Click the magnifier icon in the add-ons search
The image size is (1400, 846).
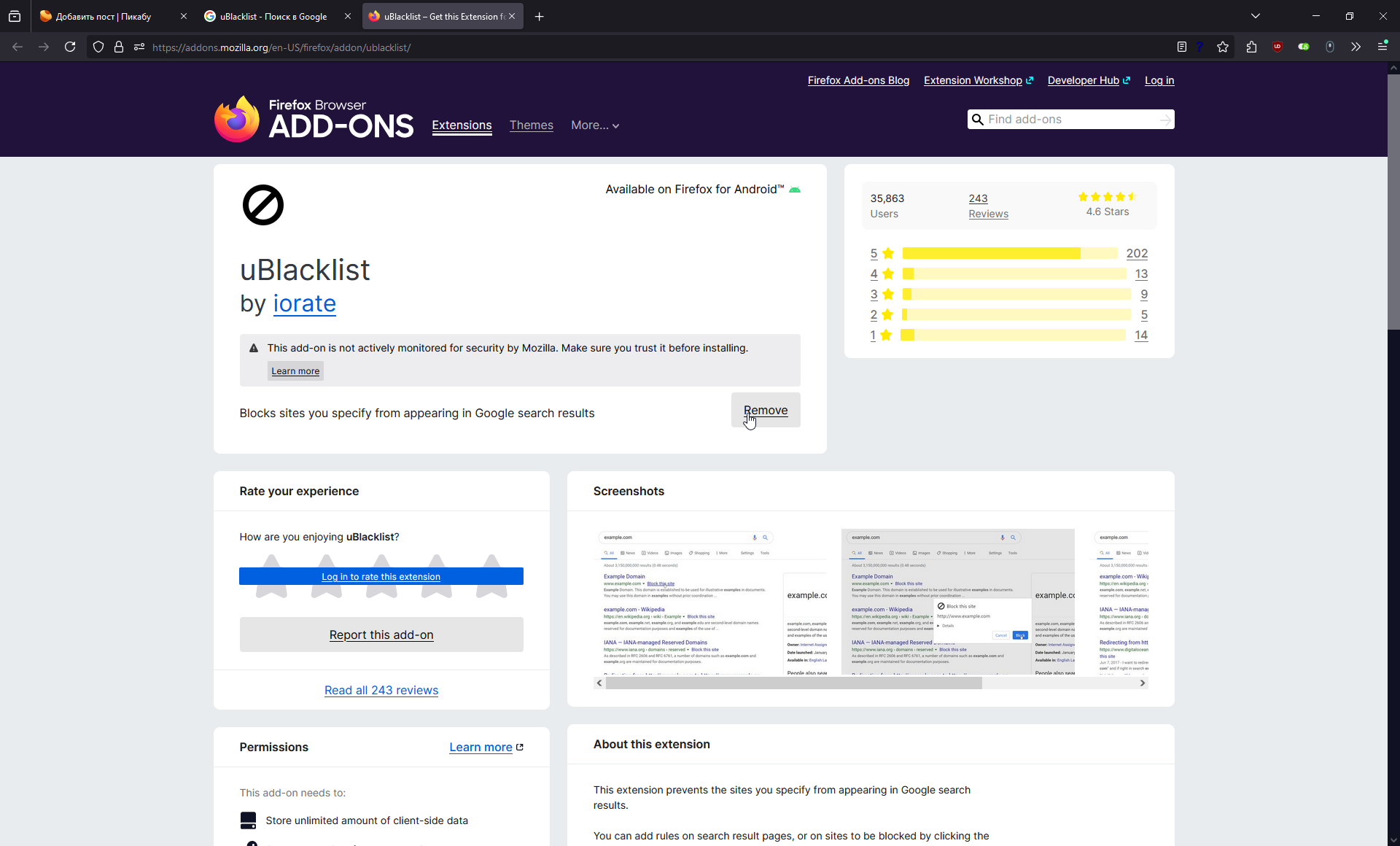(x=978, y=120)
